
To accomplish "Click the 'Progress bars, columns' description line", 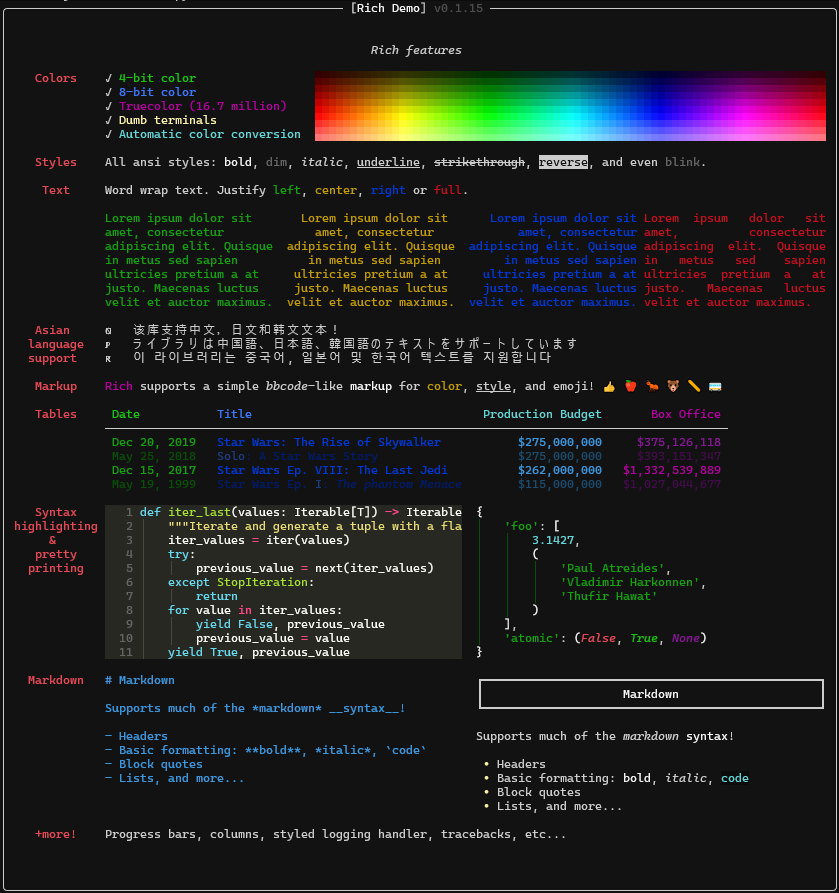I will (x=335, y=834).
